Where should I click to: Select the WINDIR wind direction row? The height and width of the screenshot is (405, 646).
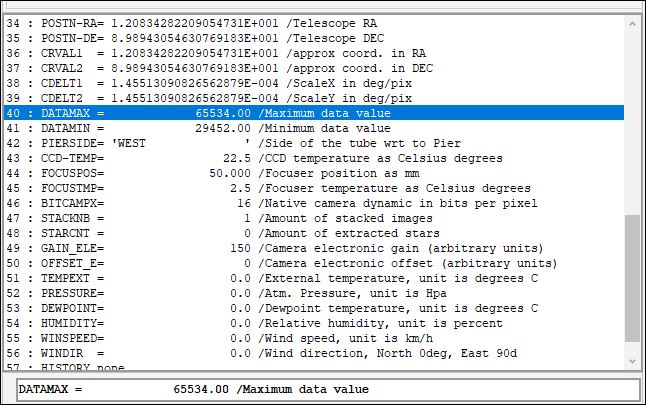[x=200, y=353]
